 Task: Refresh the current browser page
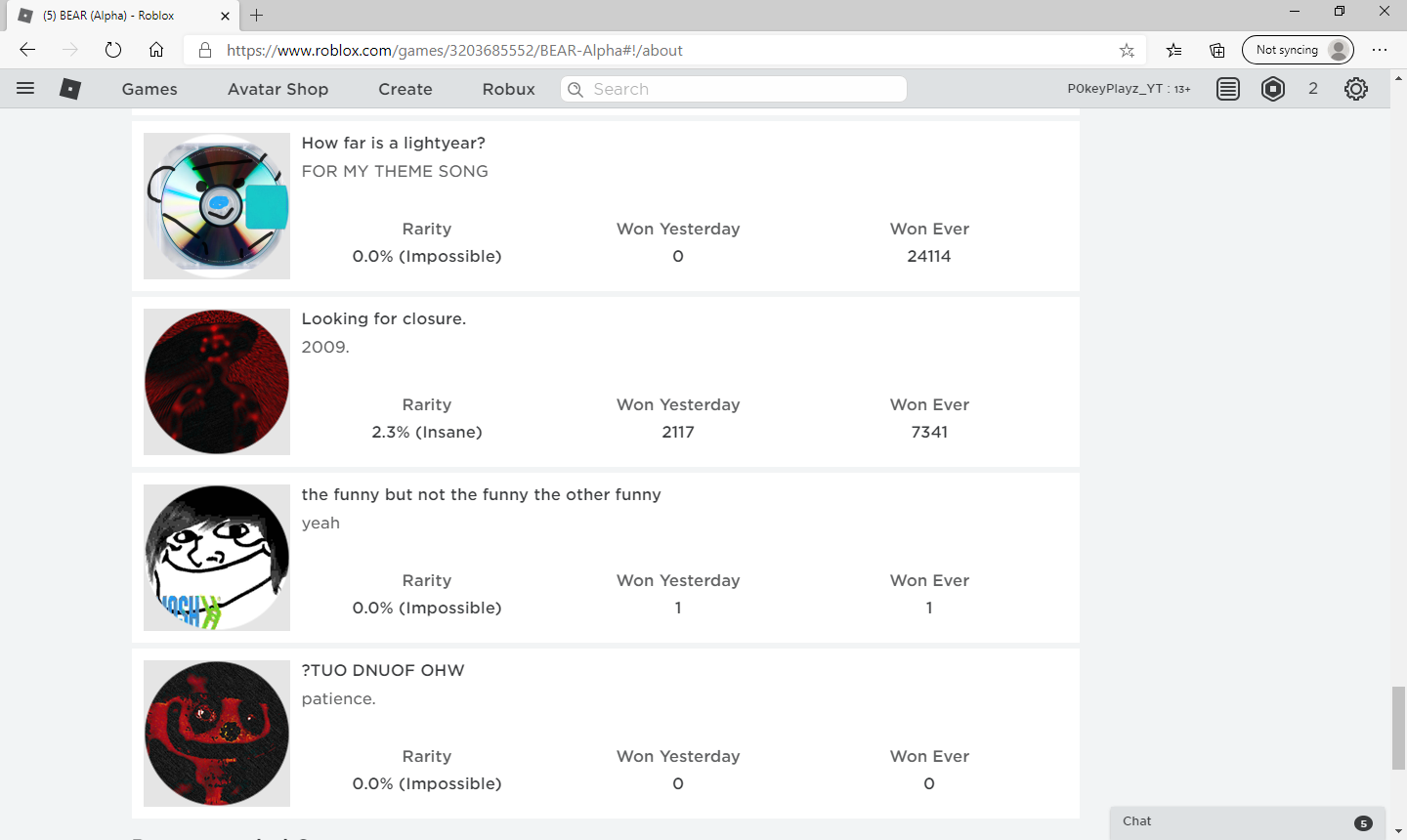pos(113,51)
